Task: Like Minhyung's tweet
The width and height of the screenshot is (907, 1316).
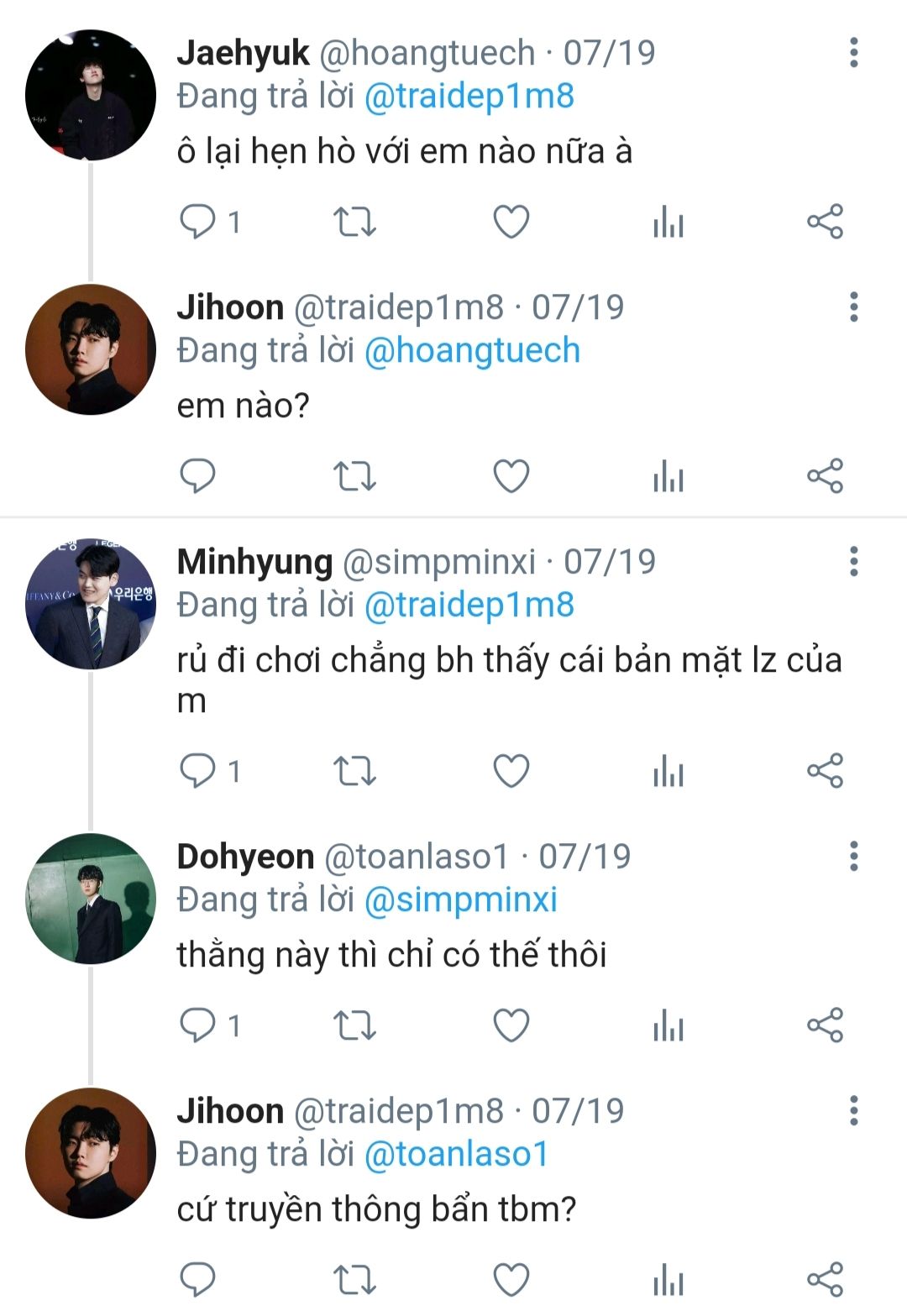Action: (511, 771)
